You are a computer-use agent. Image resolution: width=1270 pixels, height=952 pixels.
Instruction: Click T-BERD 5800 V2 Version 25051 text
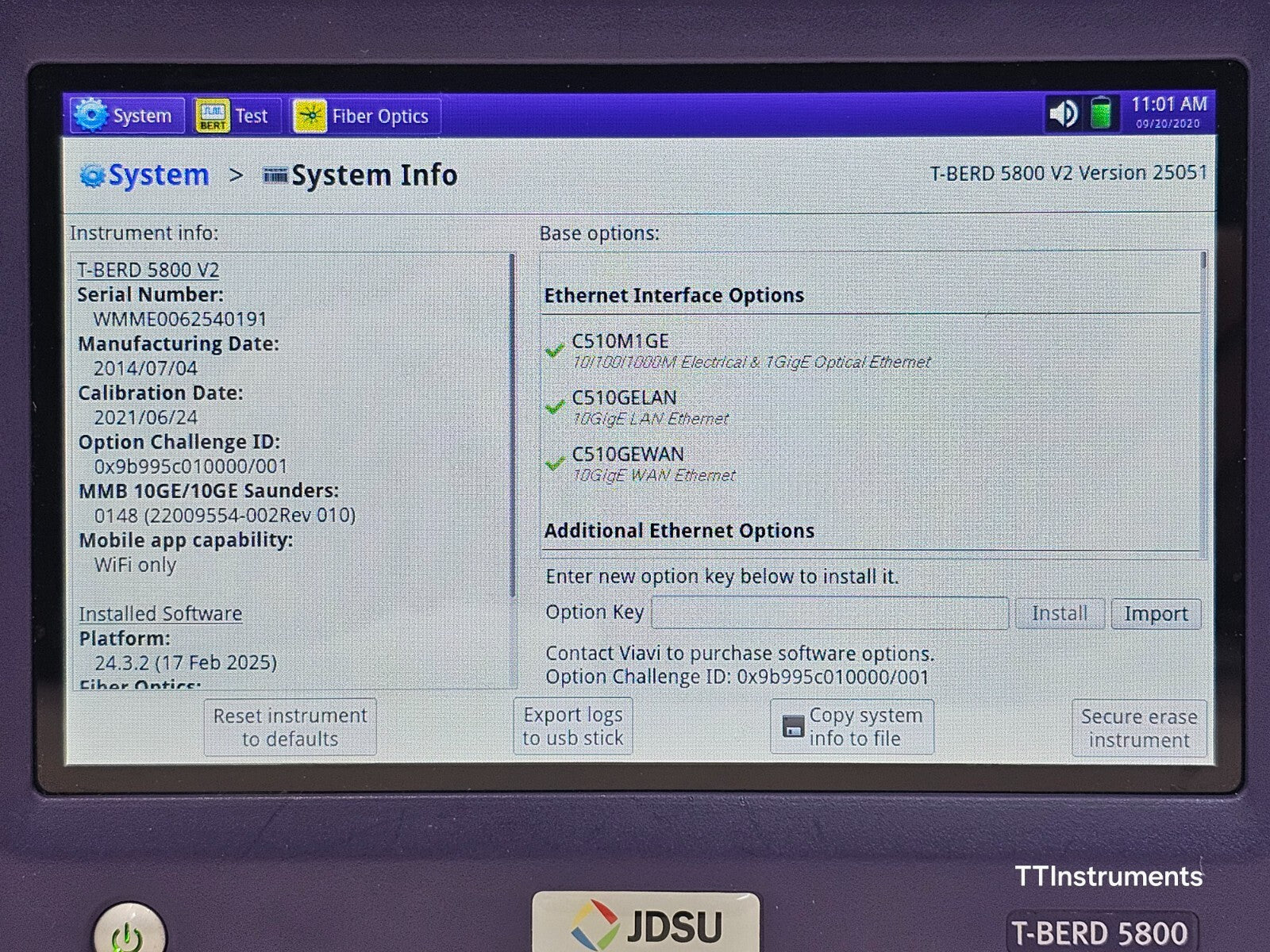(1068, 173)
